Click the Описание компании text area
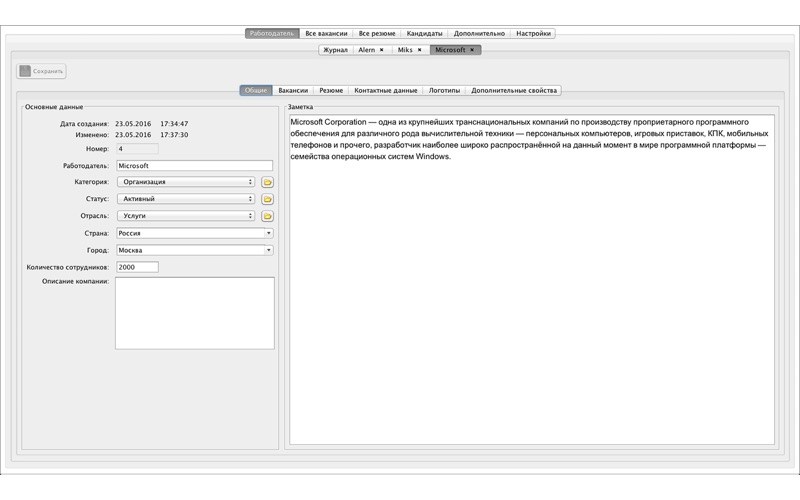 coord(194,313)
